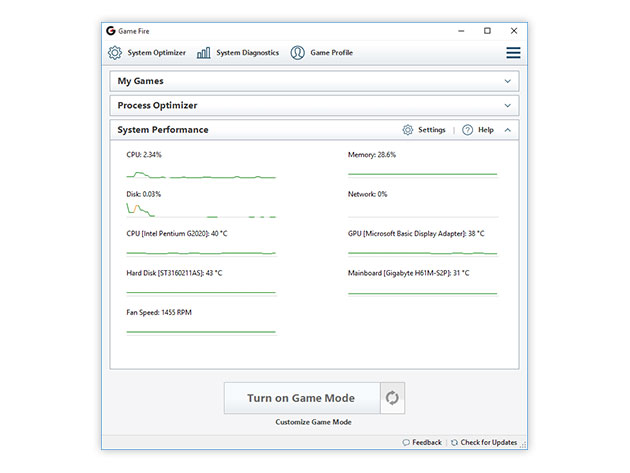Open System Performance Settings link
This screenshot has height=473, width=630.
click(424, 130)
